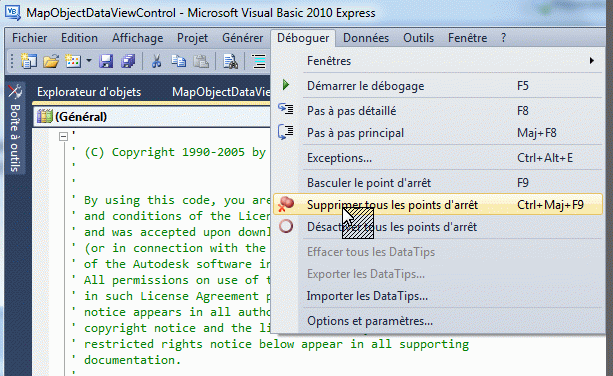The height and width of the screenshot is (376, 613).
Task: Open the Add New Item dropdown arrow
Action: tap(89, 61)
